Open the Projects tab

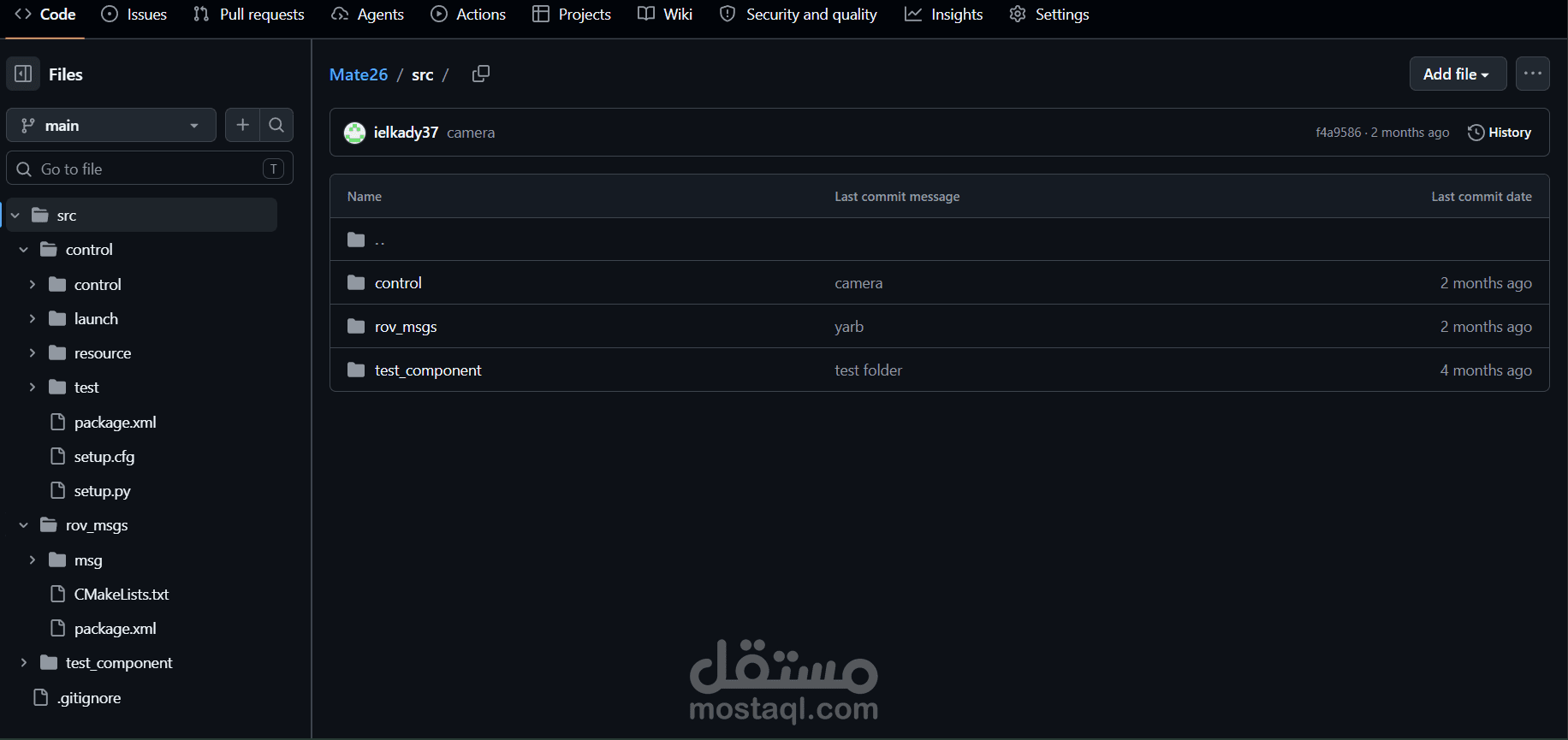point(572,15)
